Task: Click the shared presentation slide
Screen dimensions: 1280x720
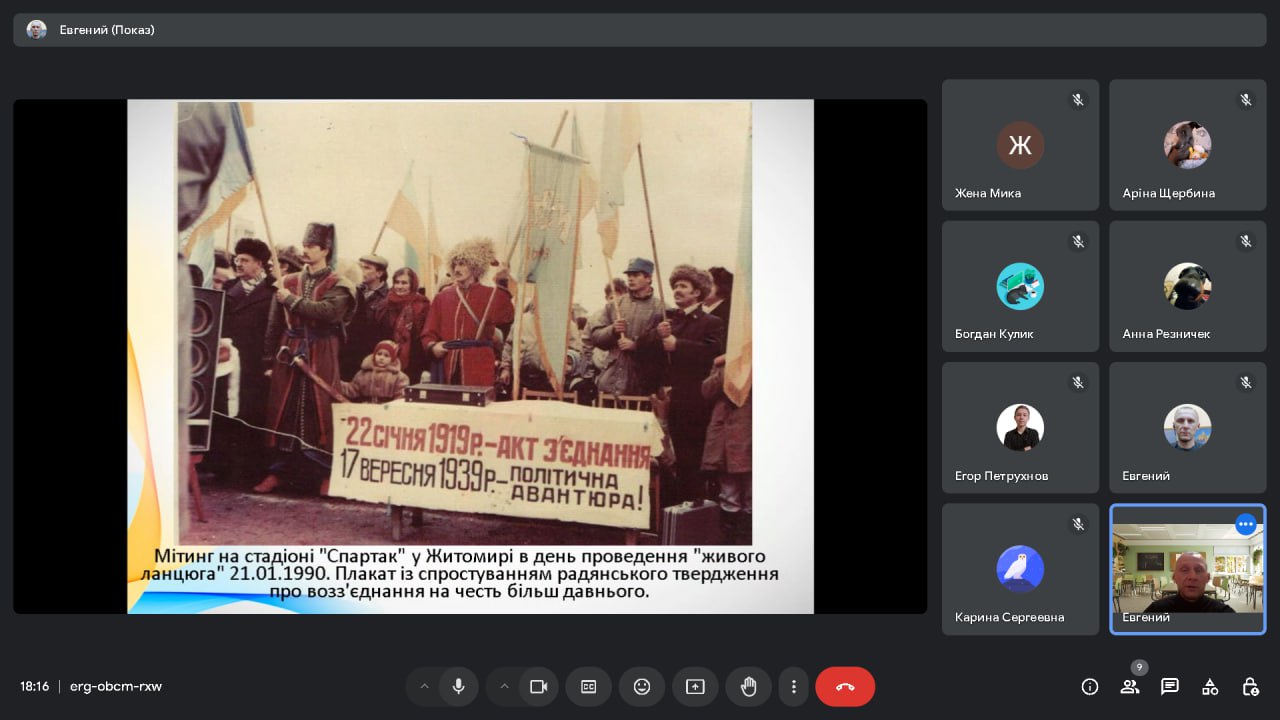Action: tap(470, 356)
